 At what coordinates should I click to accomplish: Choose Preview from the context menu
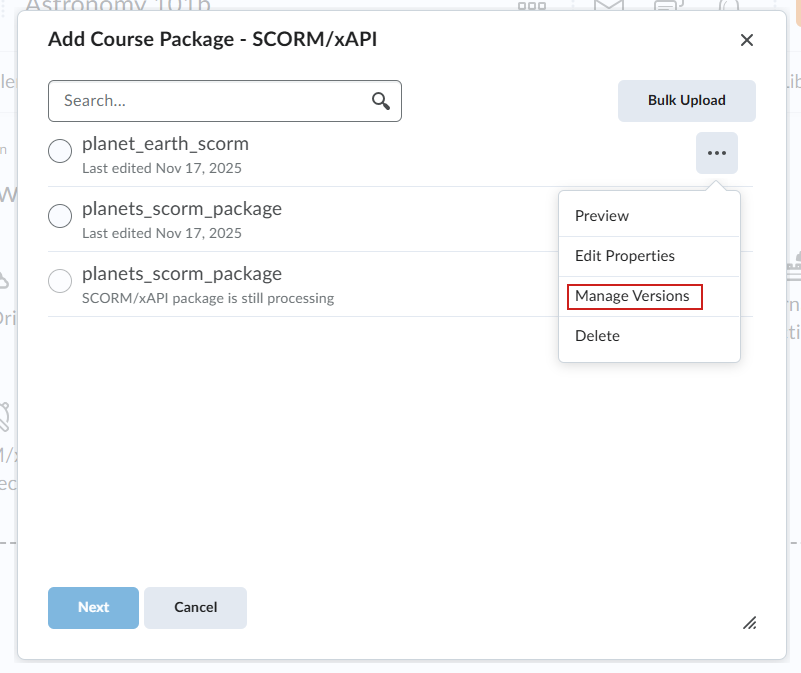pos(602,216)
